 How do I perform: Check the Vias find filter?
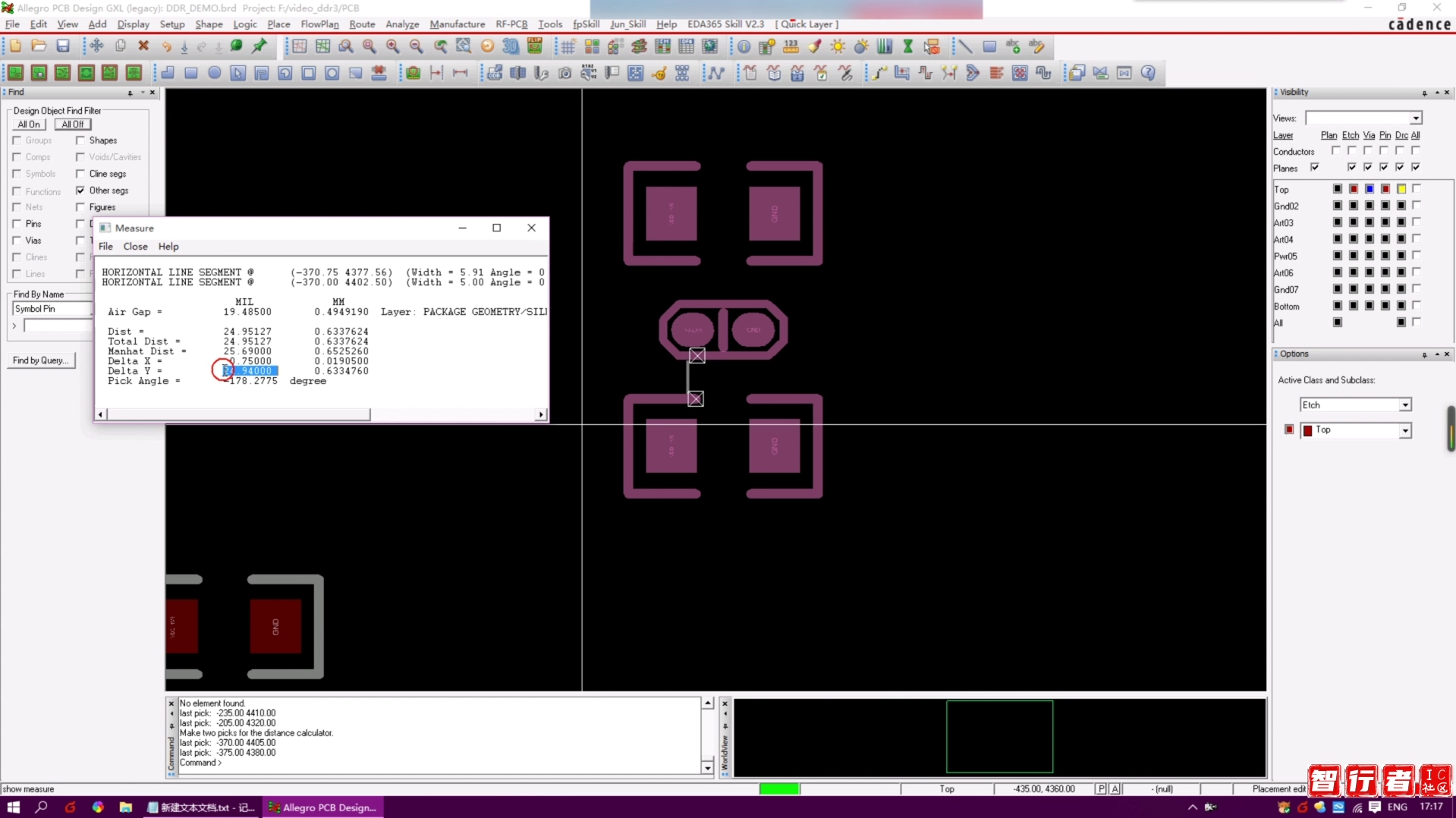coord(17,241)
